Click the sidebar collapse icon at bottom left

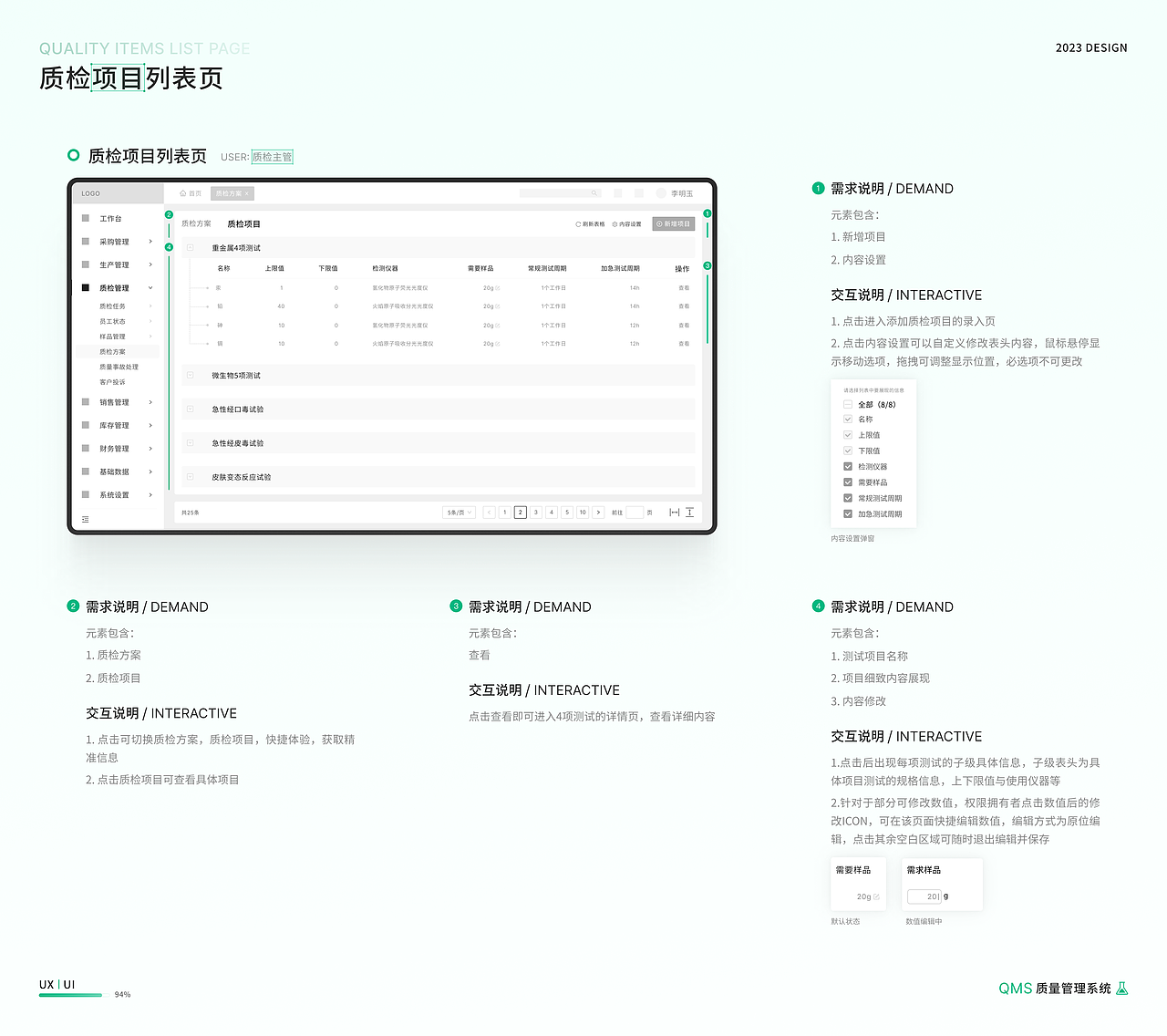[85, 518]
